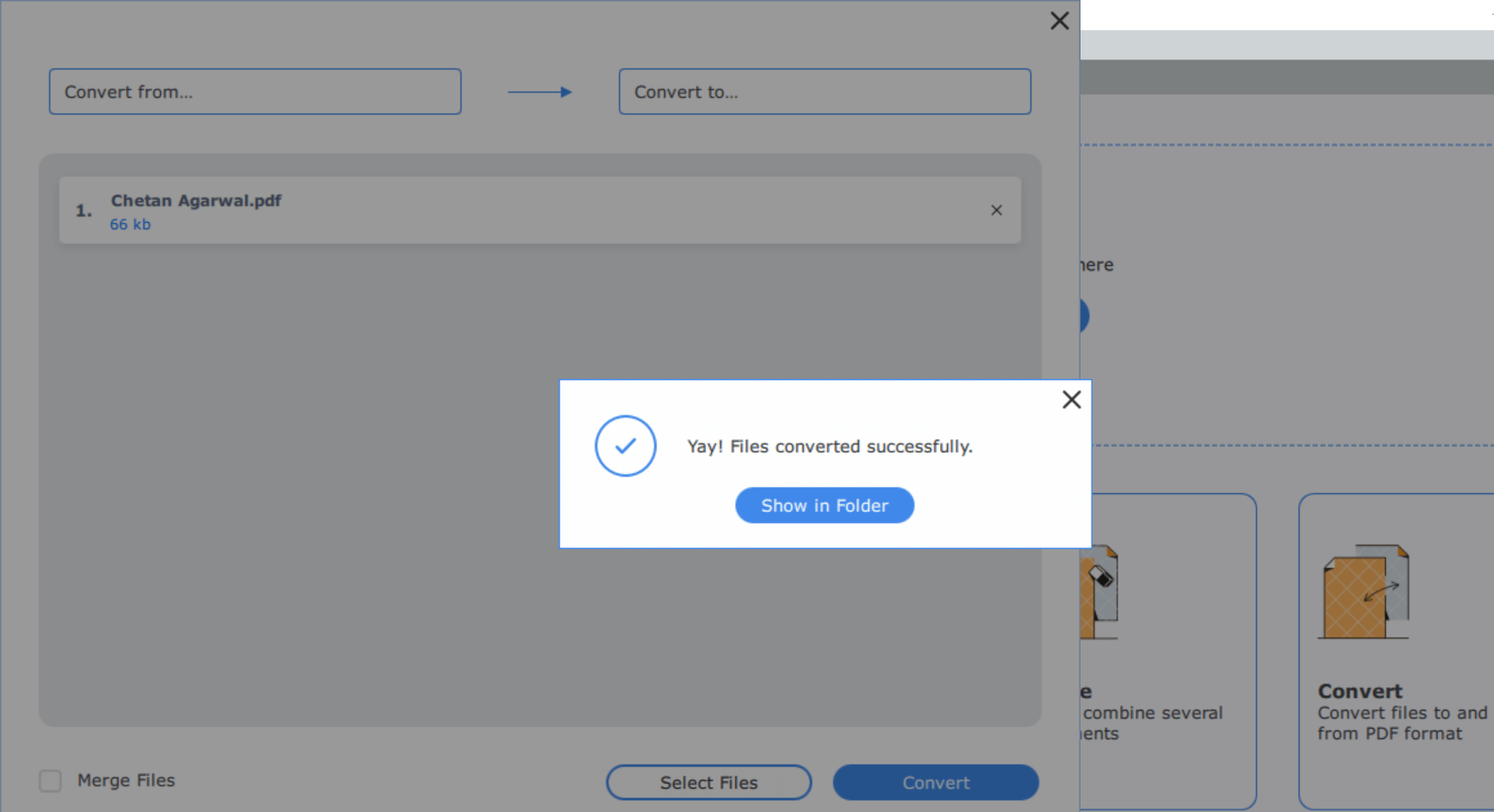This screenshot has width=1494, height=812.
Task: Click the 66 kb file size link
Action: click(x=130, y=224)
